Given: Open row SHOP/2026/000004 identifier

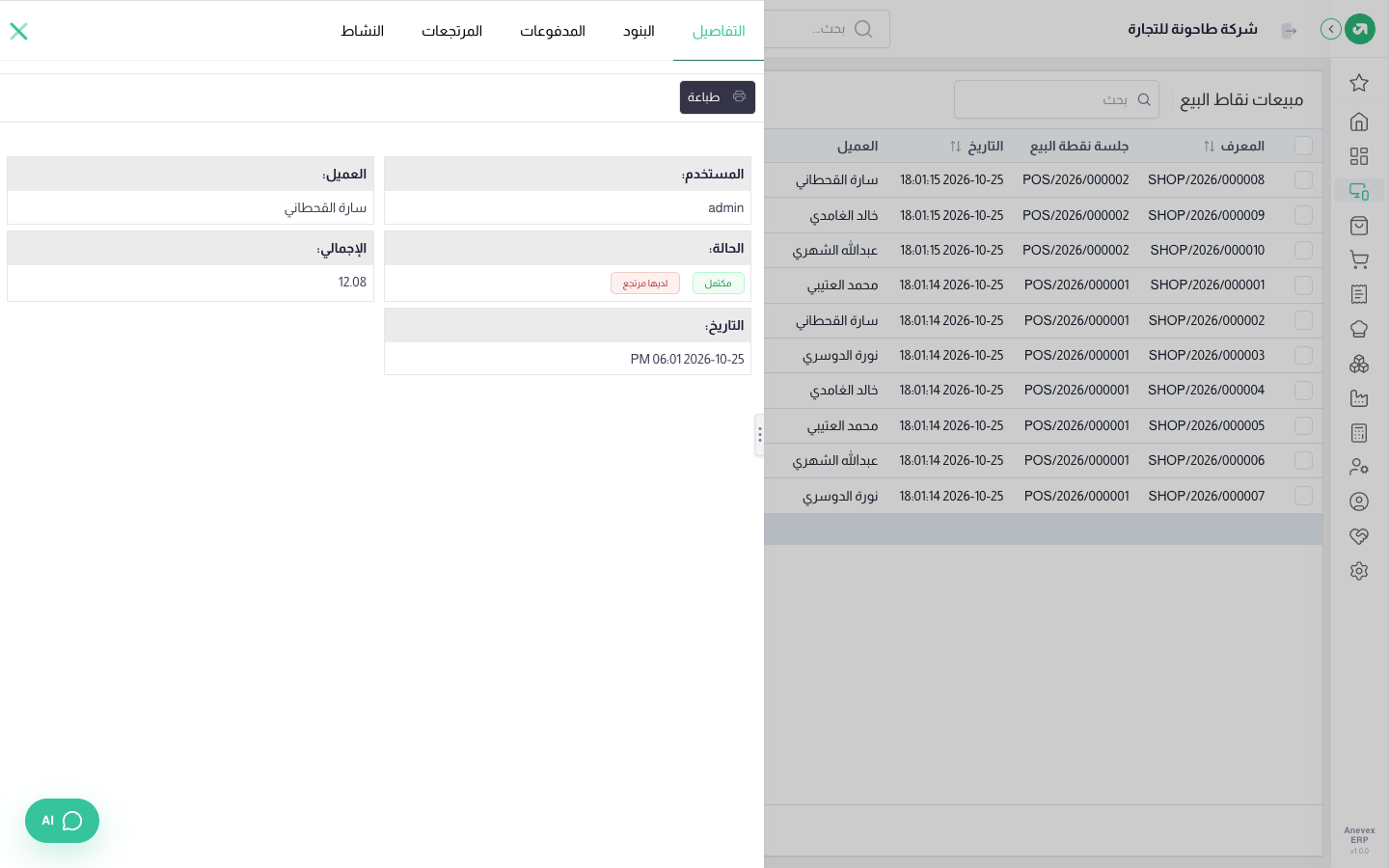Looking at the screenshot, I should pos(1206,391).
